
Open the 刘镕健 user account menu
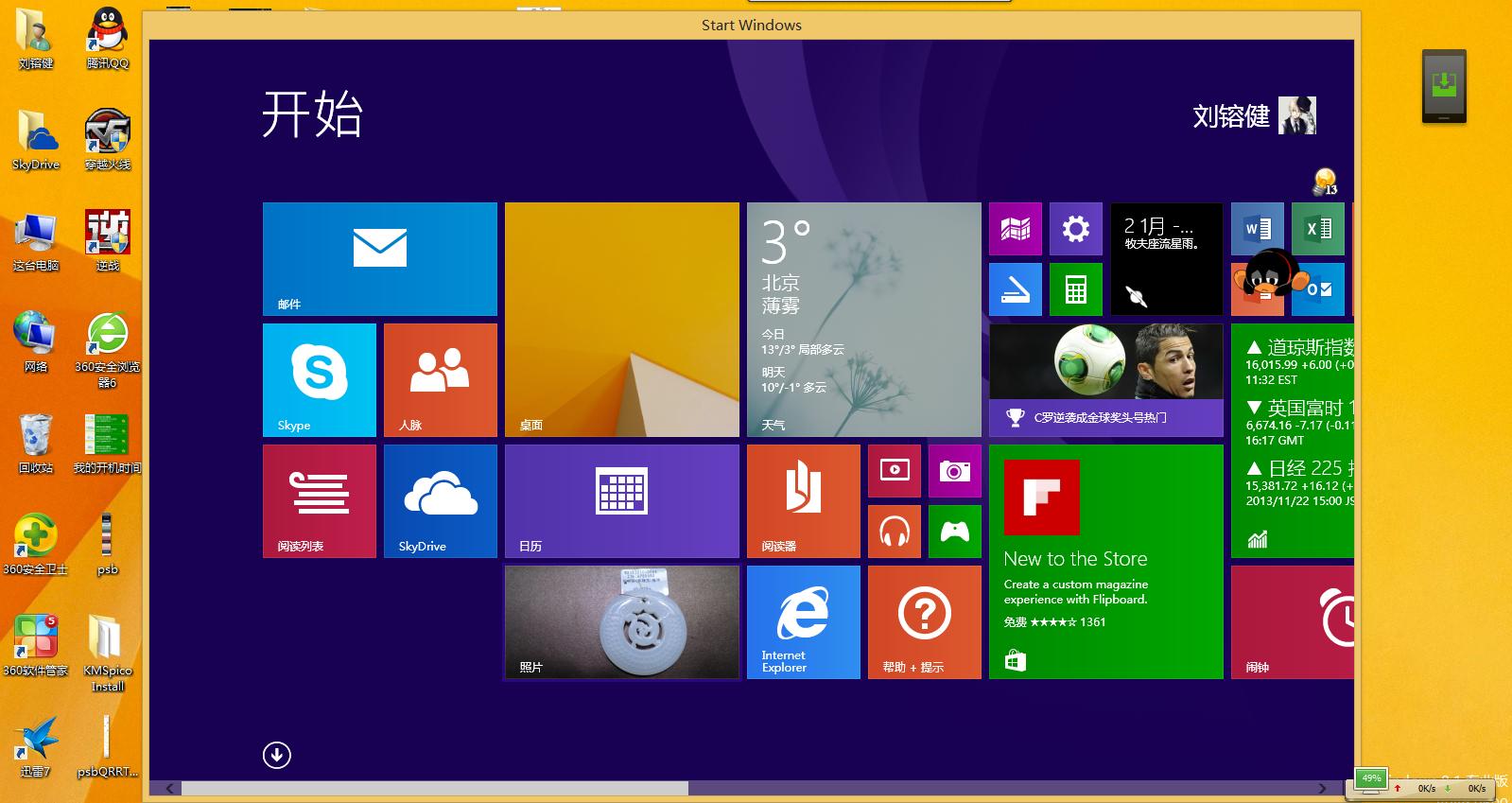point(1253,115)
